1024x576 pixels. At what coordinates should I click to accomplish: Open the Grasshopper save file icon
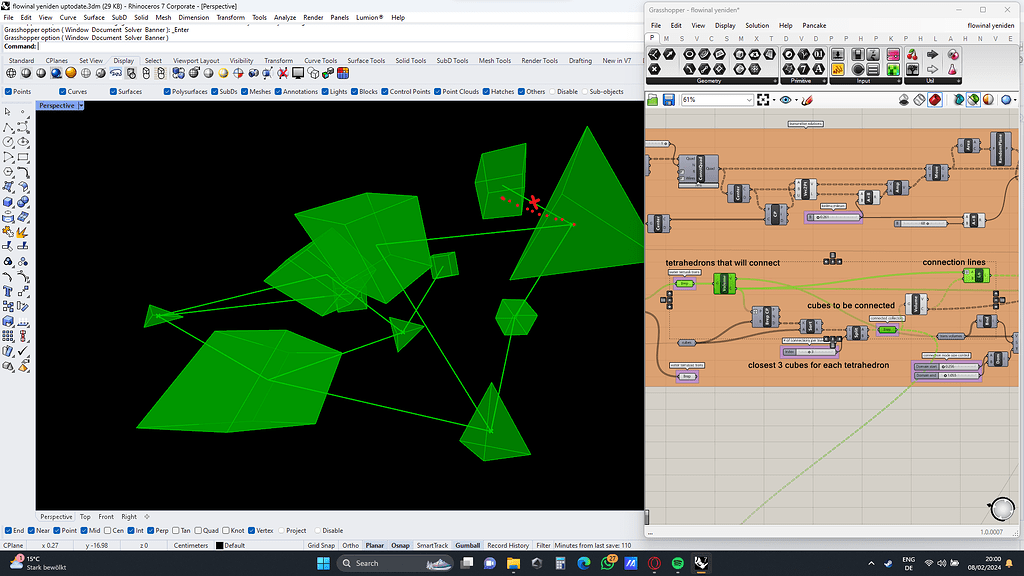point(669,100)
